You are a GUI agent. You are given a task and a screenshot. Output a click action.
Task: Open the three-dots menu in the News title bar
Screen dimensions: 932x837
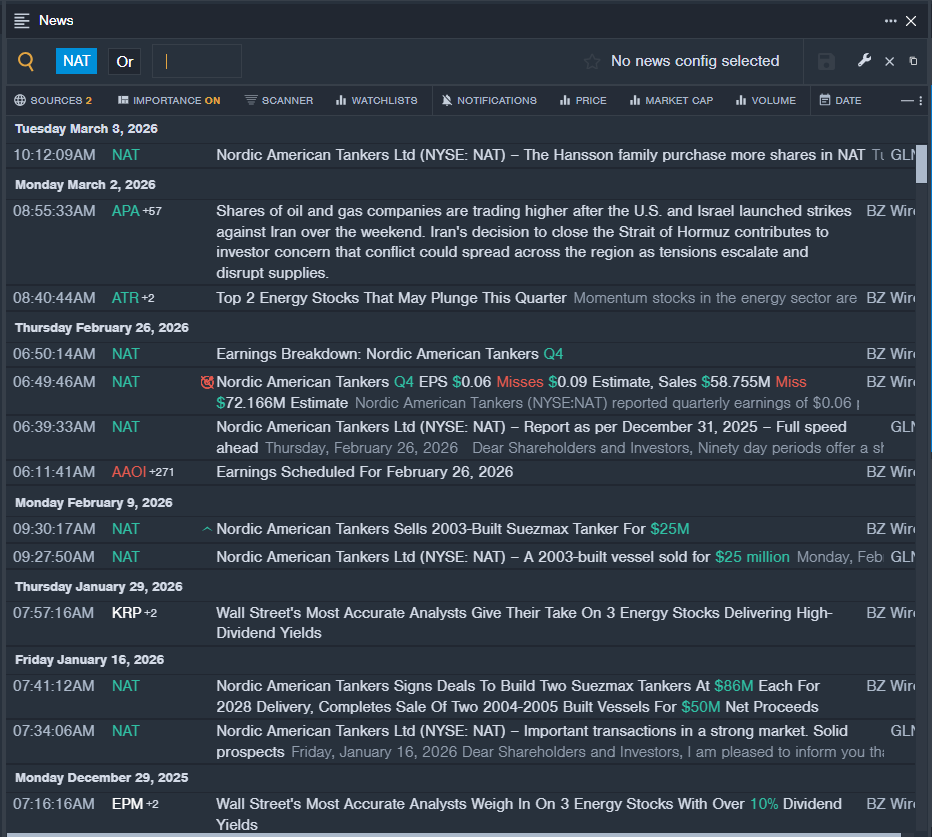[890, 21]
